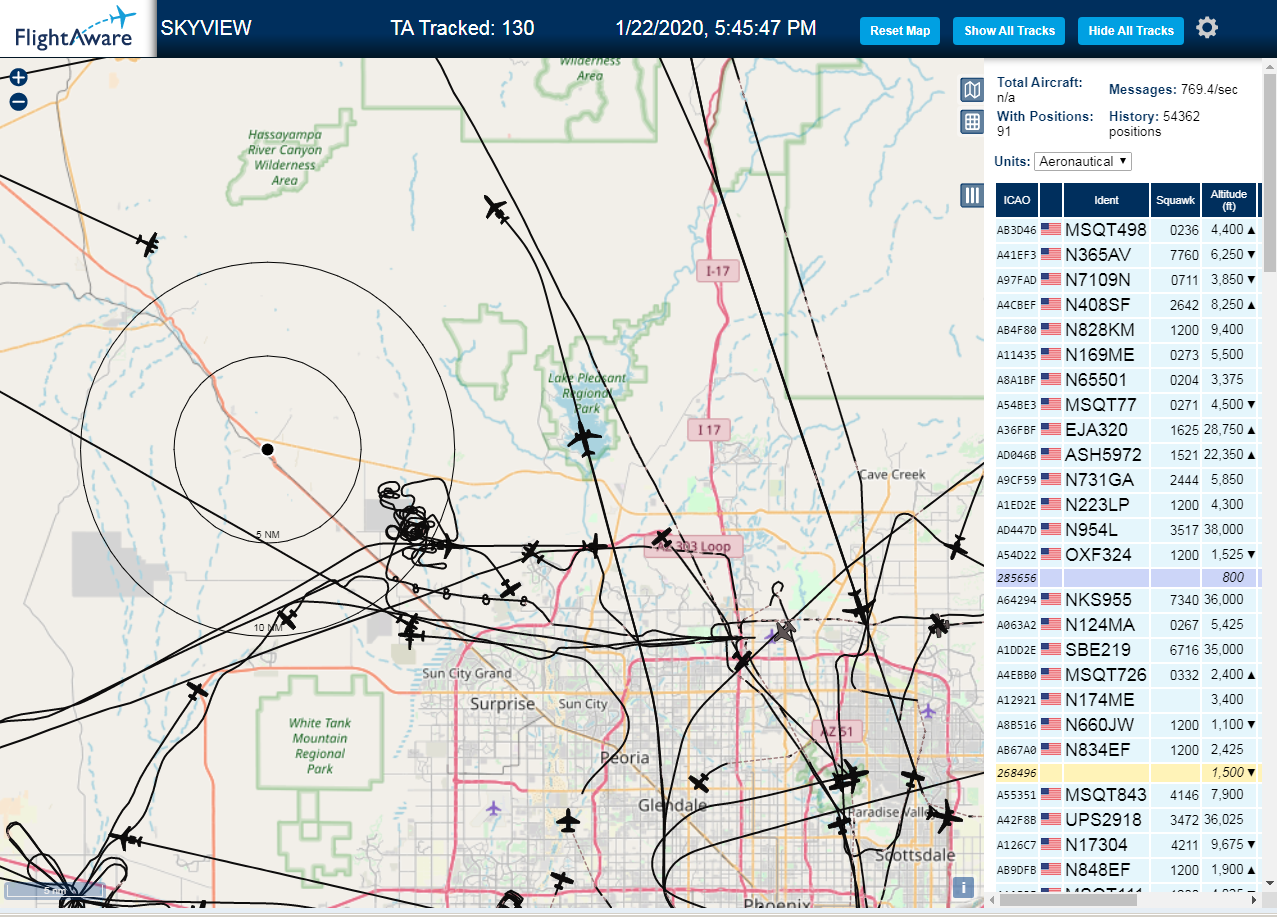Open the map layer switcher icon
Image resolution: width=1277 pixels, height=917 pixels.
coord(971,91)
